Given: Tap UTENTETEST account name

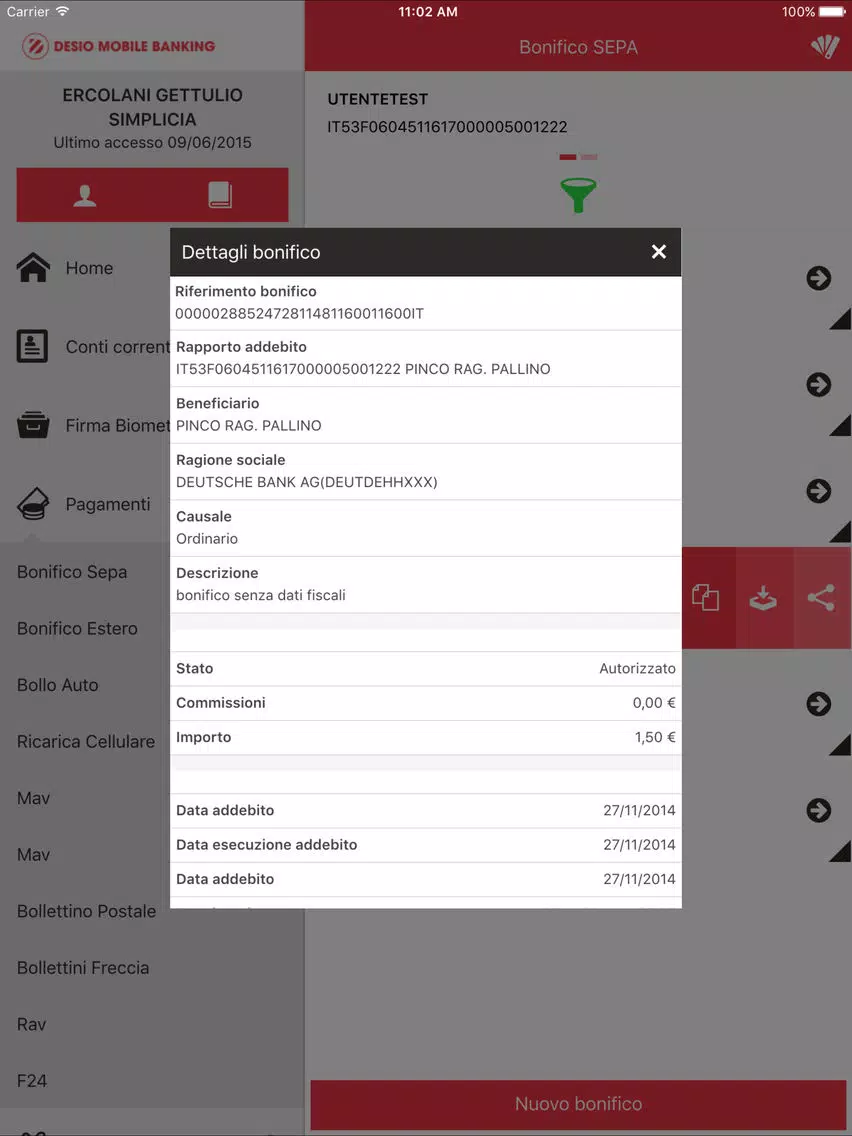Looking at the screenshot, I should point(377,99).
